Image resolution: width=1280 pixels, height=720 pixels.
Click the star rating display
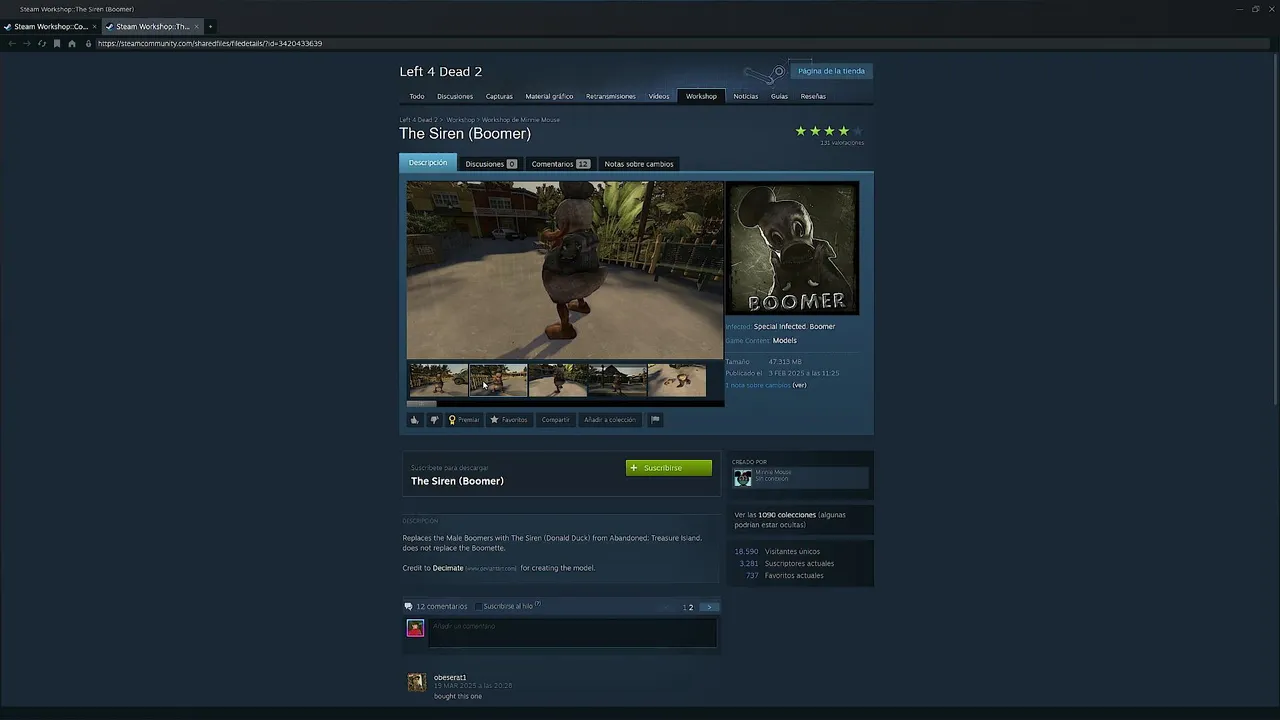click(x=828, y=131)
